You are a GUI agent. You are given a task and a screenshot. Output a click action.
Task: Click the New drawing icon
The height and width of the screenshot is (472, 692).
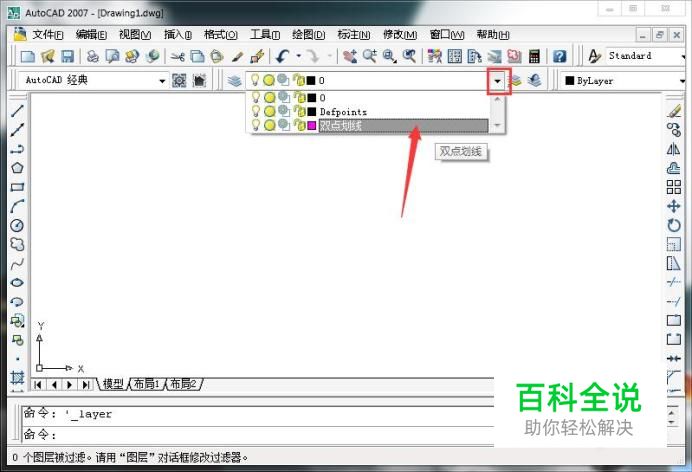[28, 56]
